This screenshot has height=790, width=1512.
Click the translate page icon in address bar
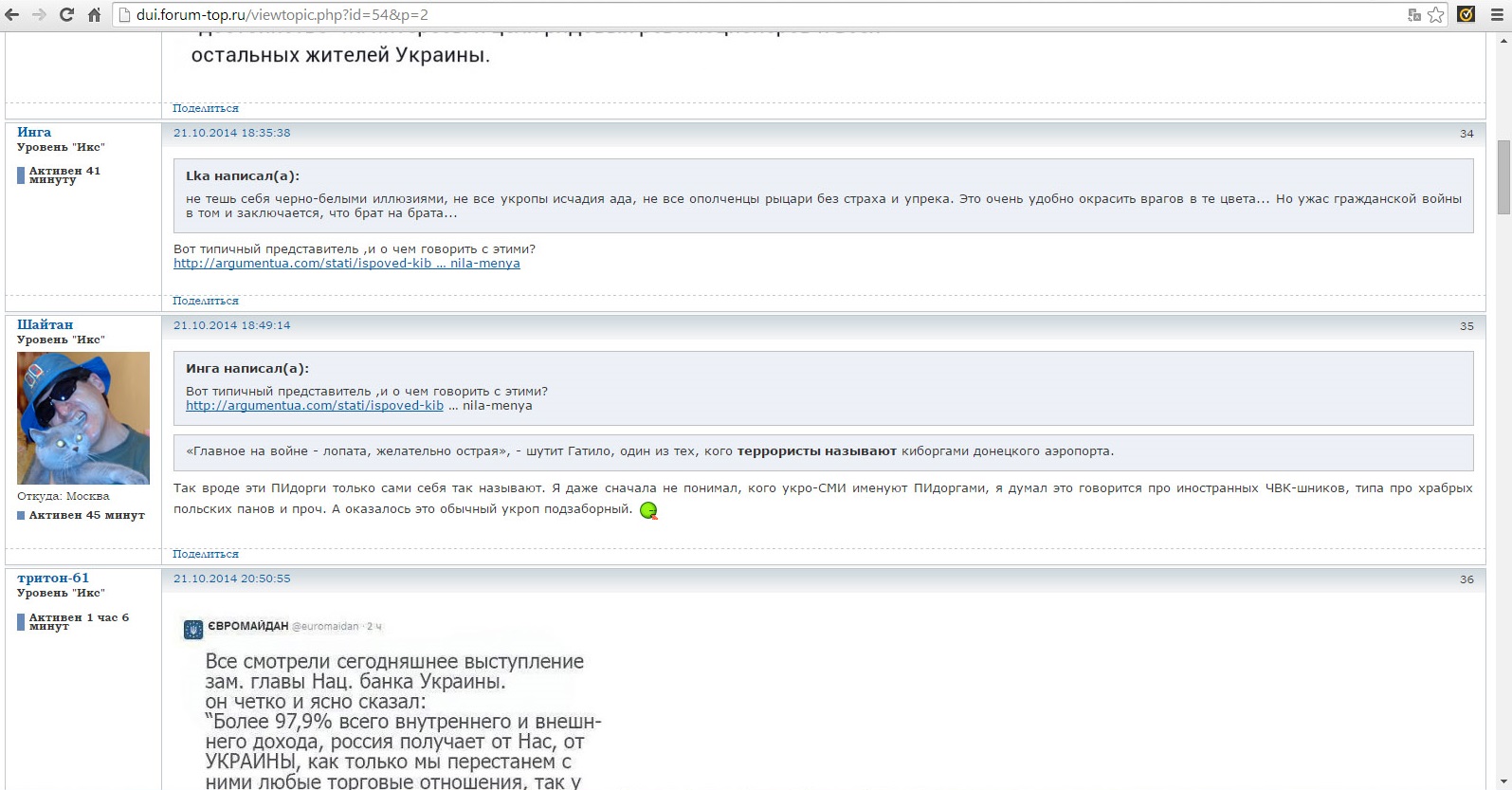1414,14
